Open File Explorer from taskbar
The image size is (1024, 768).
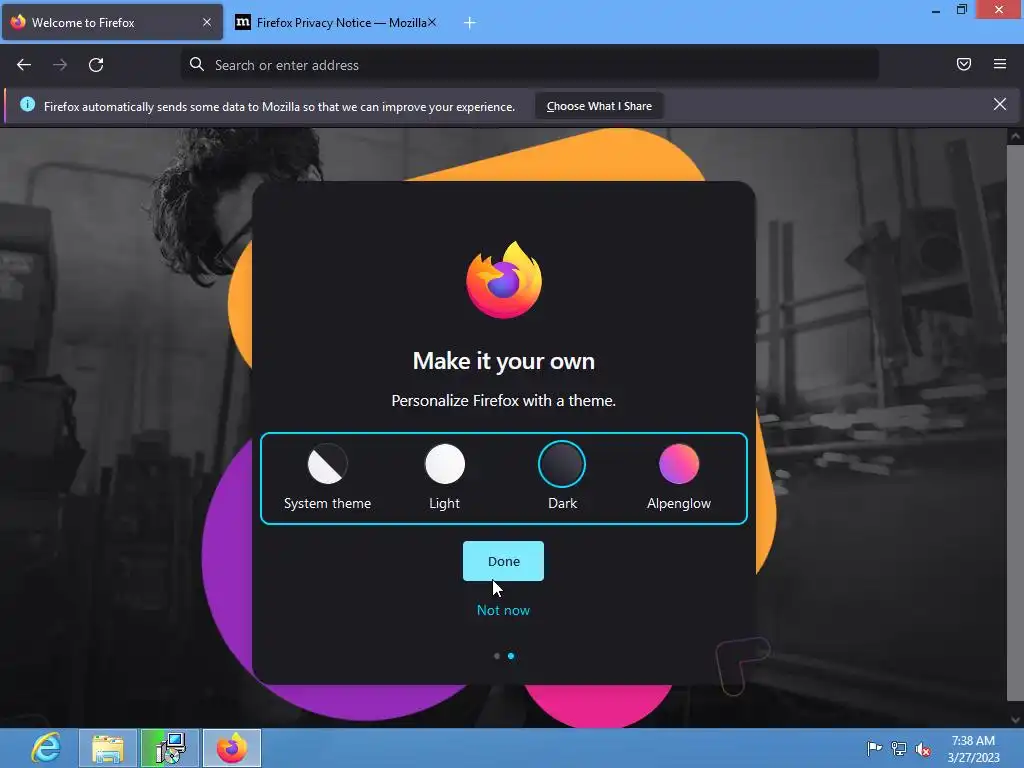tap(108, 748)
